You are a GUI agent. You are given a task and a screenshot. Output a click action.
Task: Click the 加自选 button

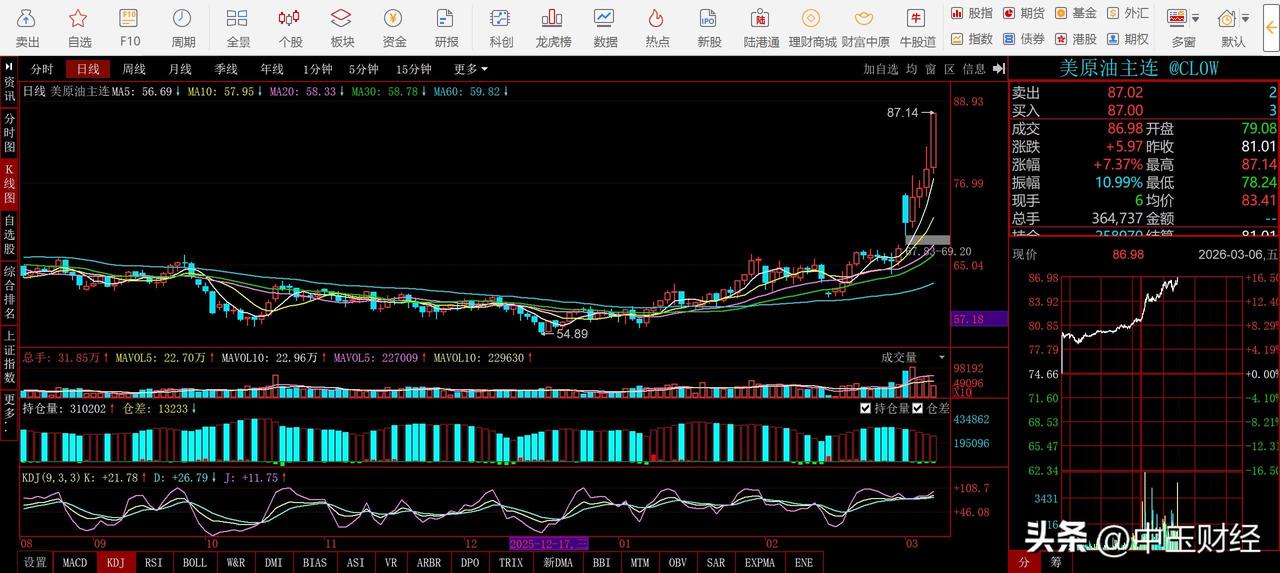(881, 69)
